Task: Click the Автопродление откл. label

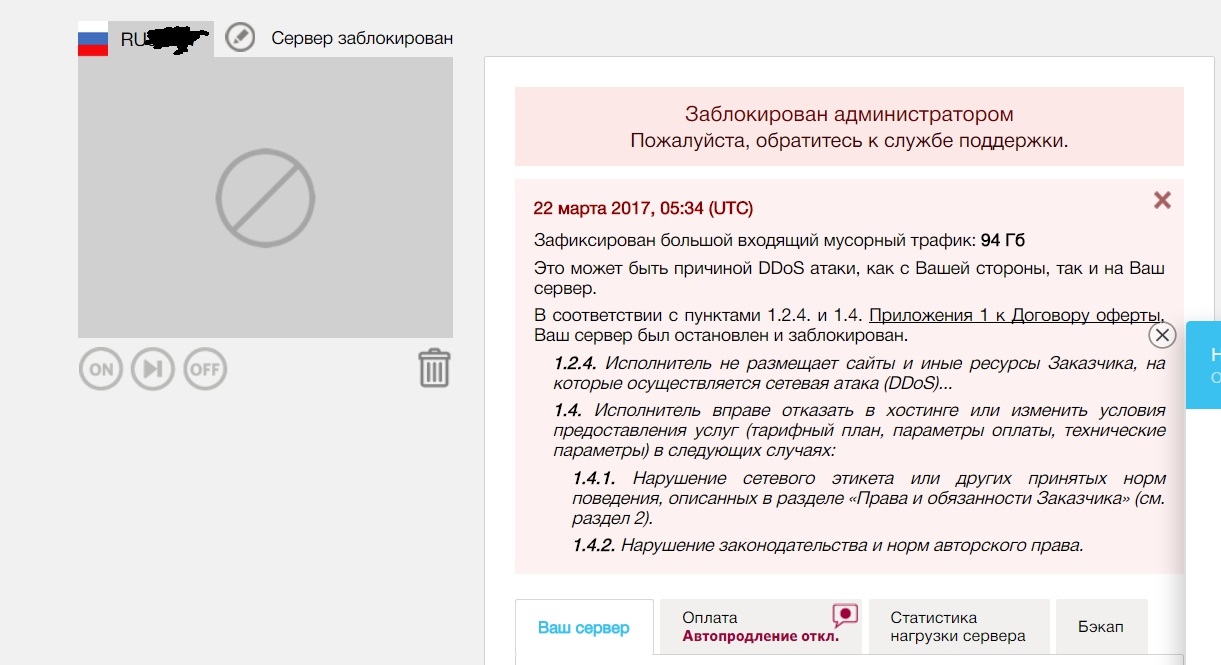Action: point(760,636)
